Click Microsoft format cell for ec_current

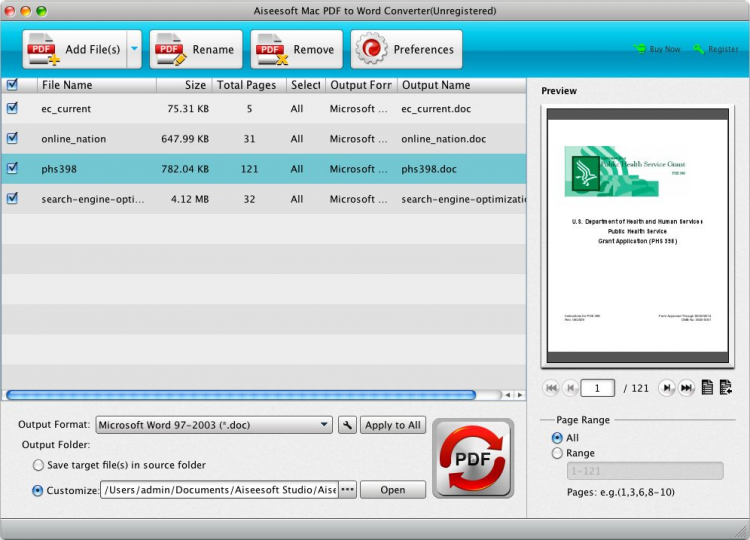tap(358, 109)
